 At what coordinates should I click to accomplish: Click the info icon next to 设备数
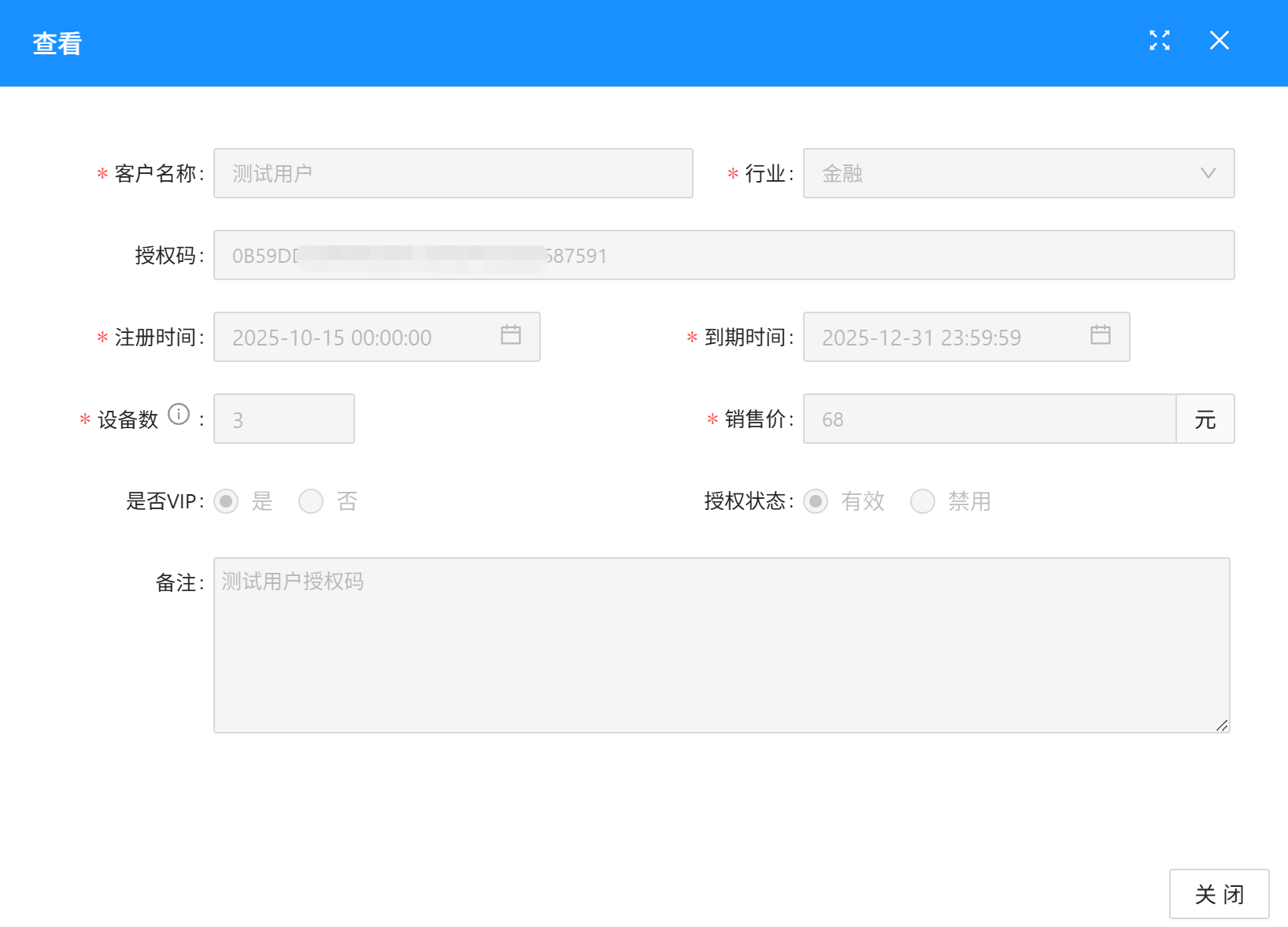pos(179,414)
